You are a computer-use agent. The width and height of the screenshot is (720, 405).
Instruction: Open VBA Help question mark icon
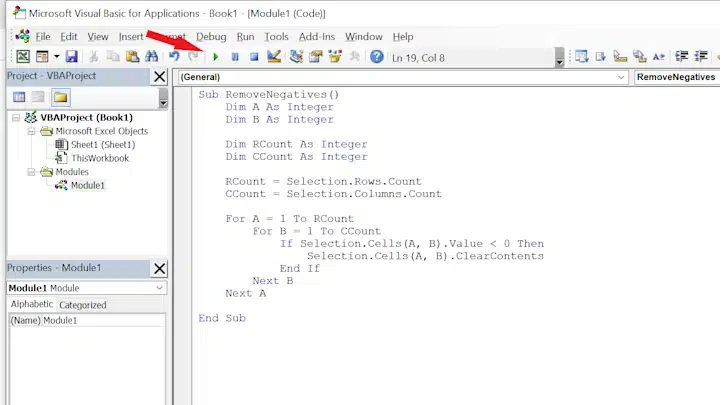click(x=377, y=56)
